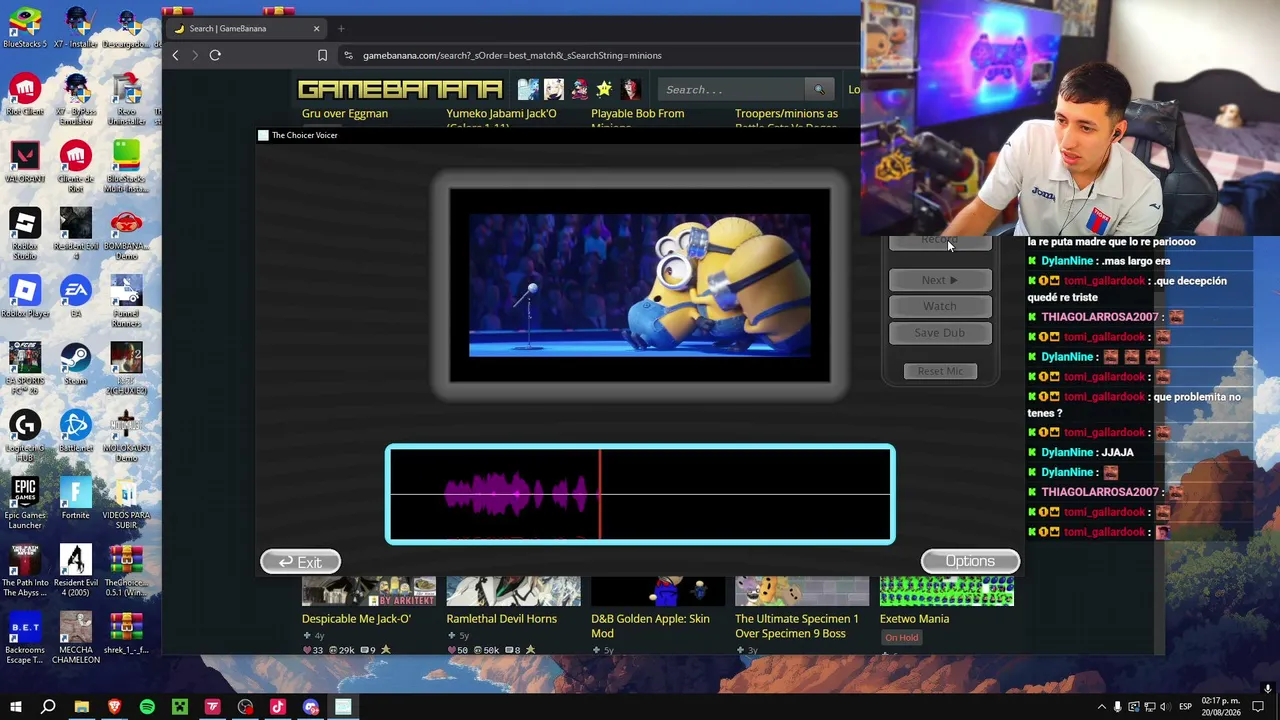
Task: Open Battle.net desktop shortcut
Action: [x=75, y=430]
